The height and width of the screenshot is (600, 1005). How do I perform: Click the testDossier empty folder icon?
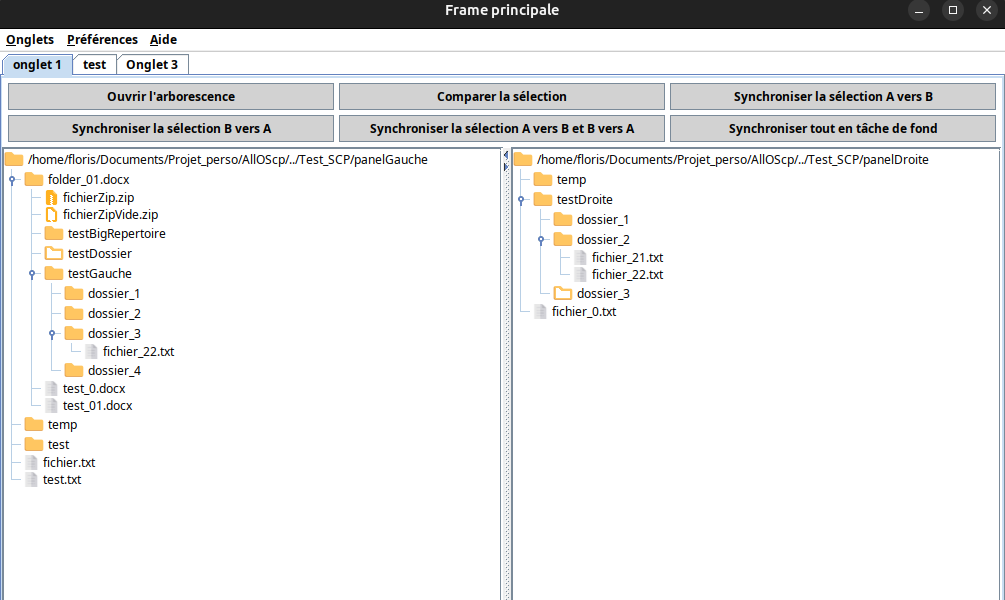(x=54, y=254)
